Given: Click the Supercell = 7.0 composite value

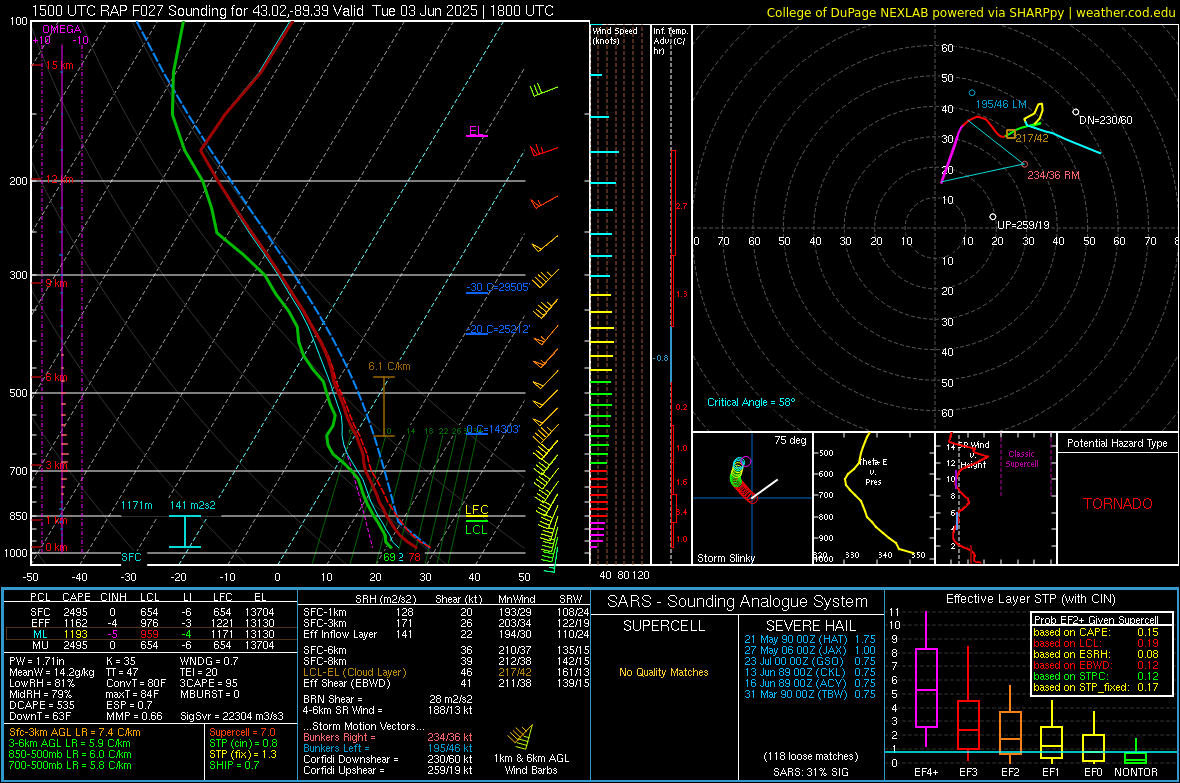Looking at the screenshot, I should (x=242, y=732).
